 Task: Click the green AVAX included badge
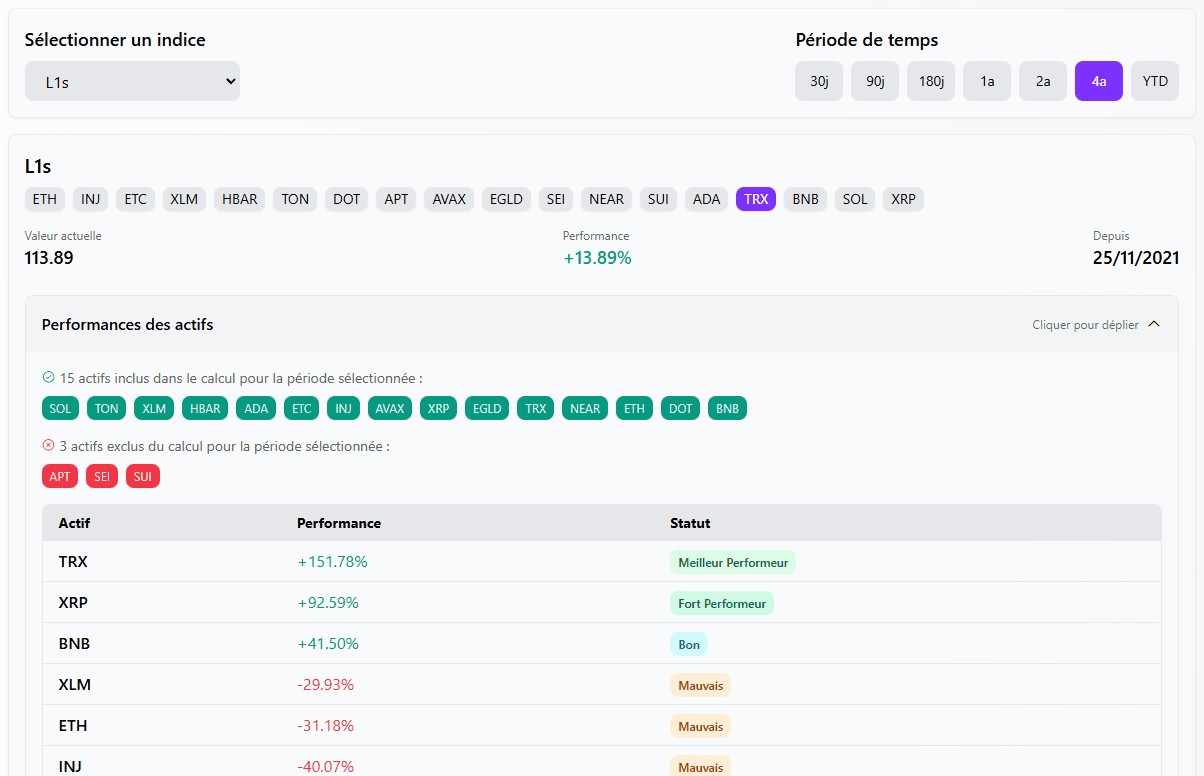[390, 408]
